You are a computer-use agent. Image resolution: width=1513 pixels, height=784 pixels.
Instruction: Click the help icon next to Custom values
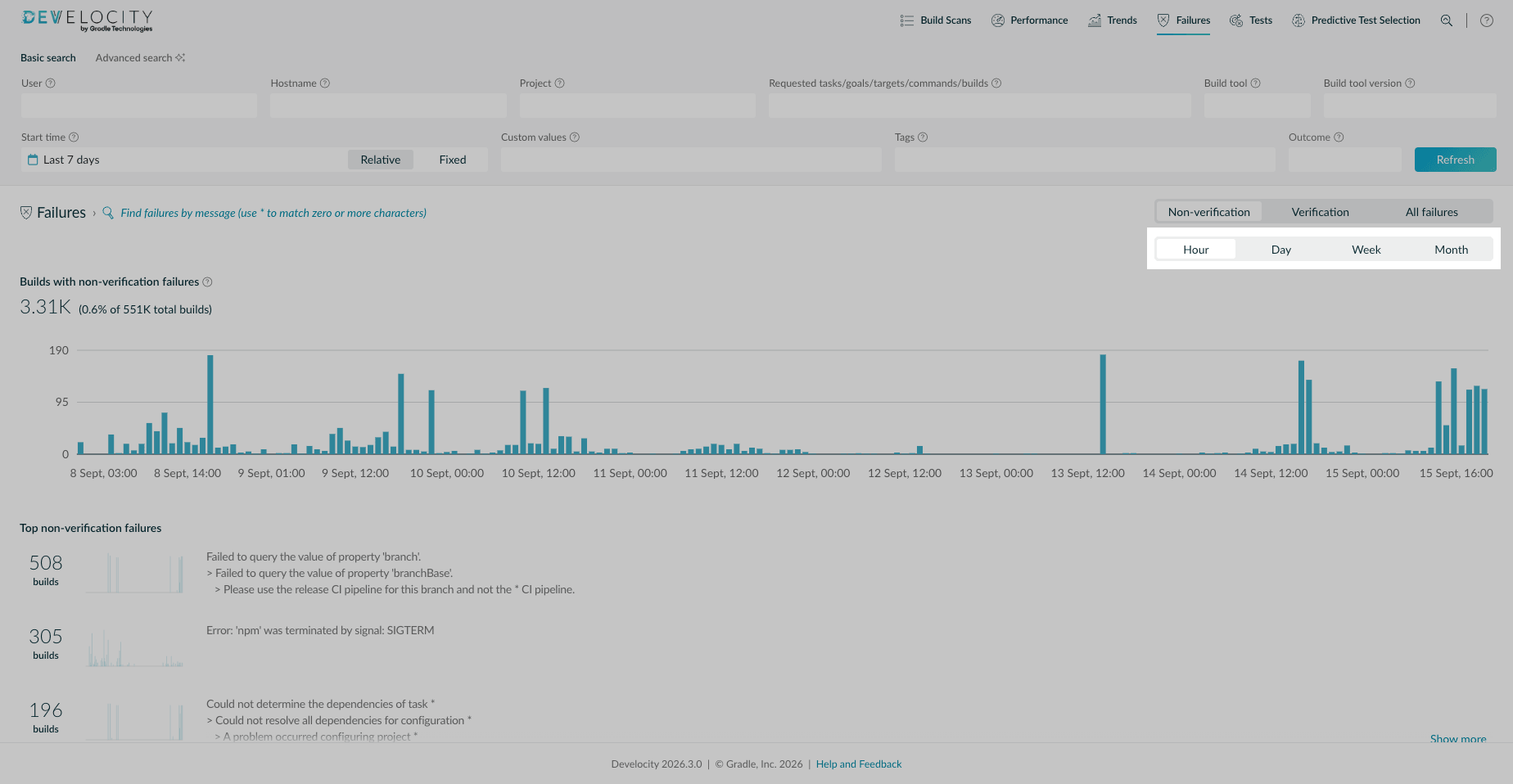click(575, 137)
